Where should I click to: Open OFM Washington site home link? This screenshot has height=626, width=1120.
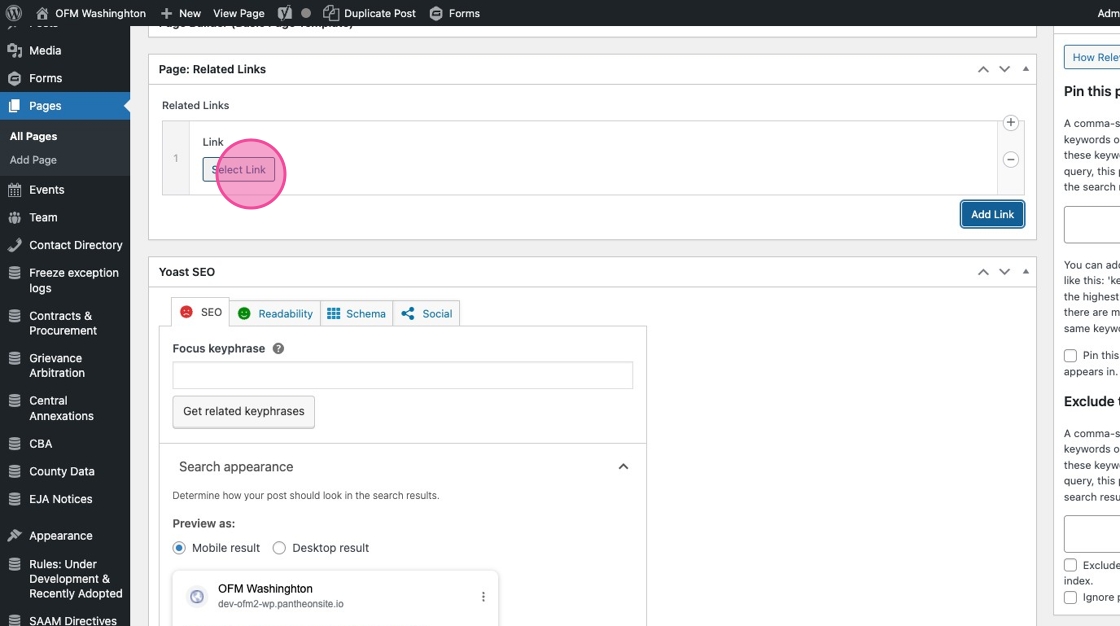91,13
